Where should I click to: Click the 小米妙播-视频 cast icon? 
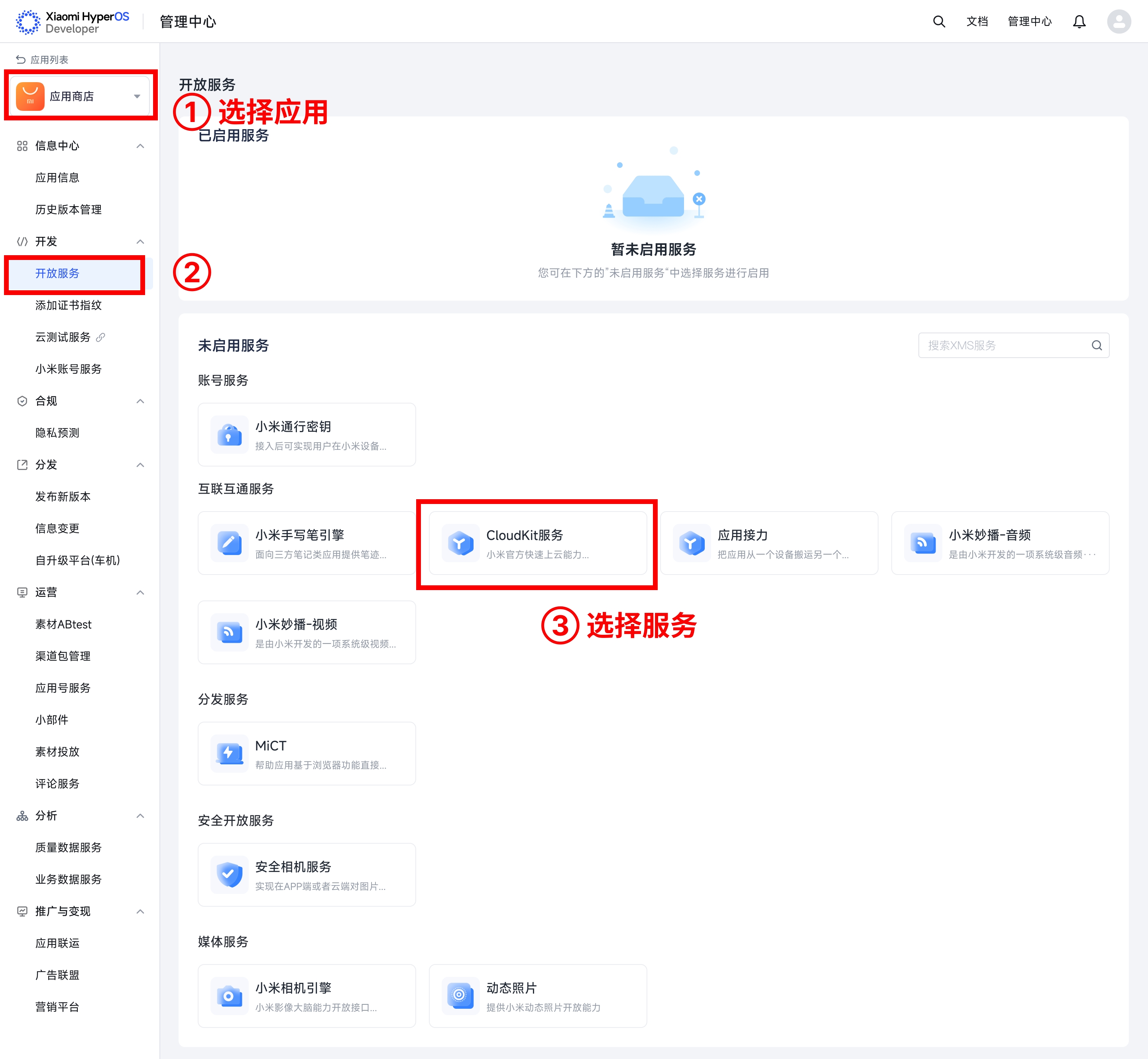click(230, 633)
